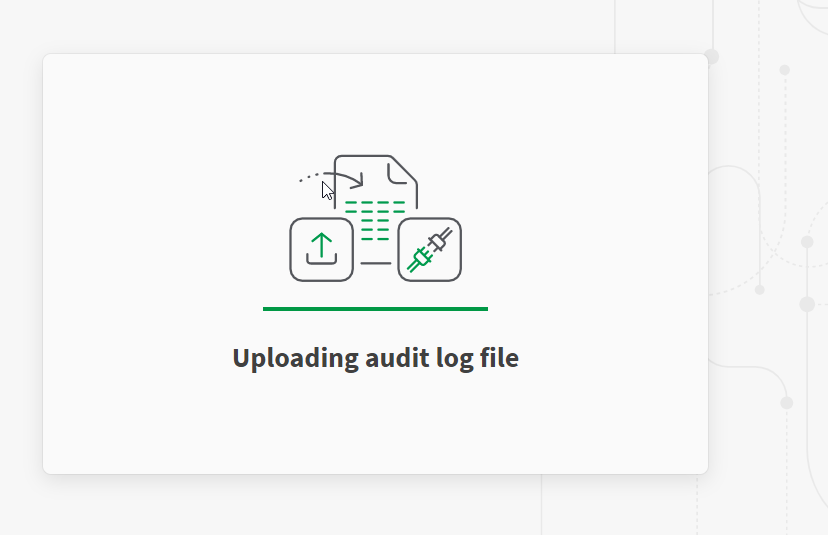The image size is (828, 535).
Task: Click the word "Uploading" in the heading
Action: tap(296, 359)
